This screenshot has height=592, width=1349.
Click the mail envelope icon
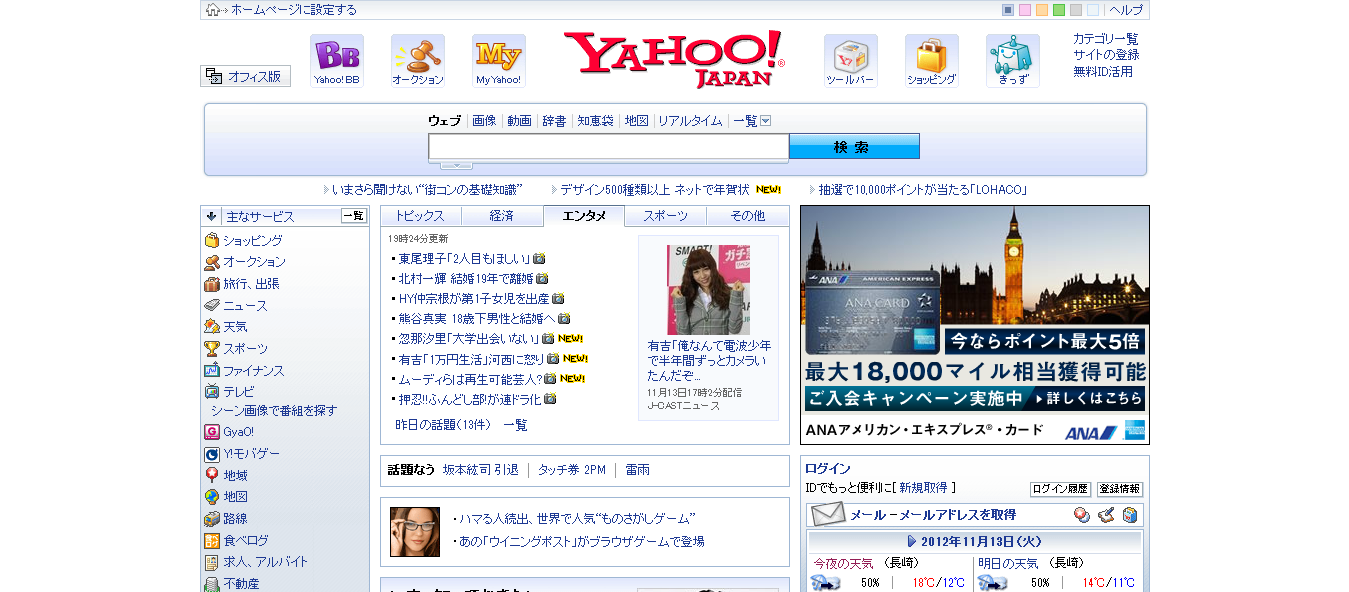coord(828,515)
